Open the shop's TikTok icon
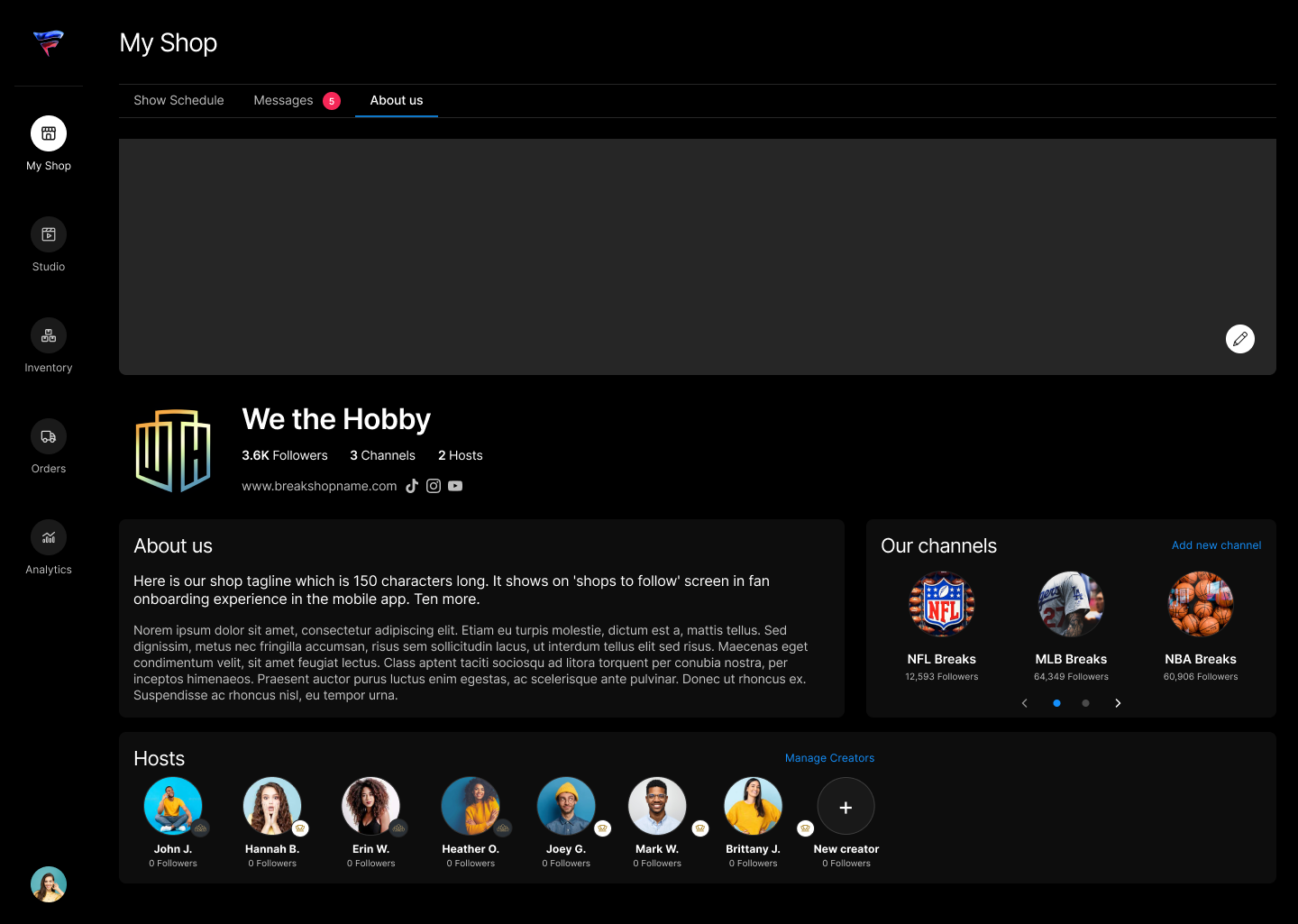1298x924 pixels. (x=412, y=486)
